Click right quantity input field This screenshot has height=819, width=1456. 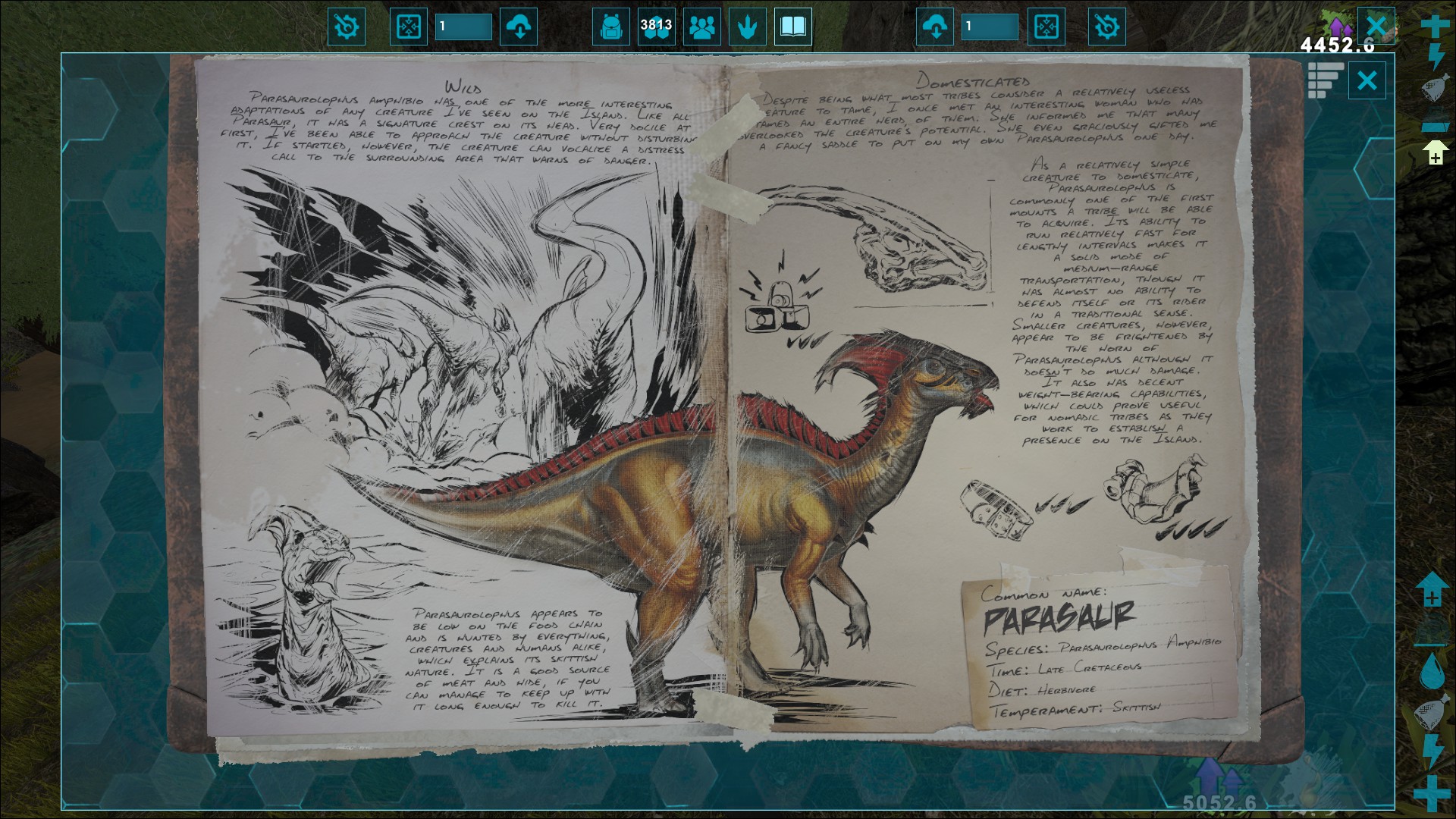[989, 27]
